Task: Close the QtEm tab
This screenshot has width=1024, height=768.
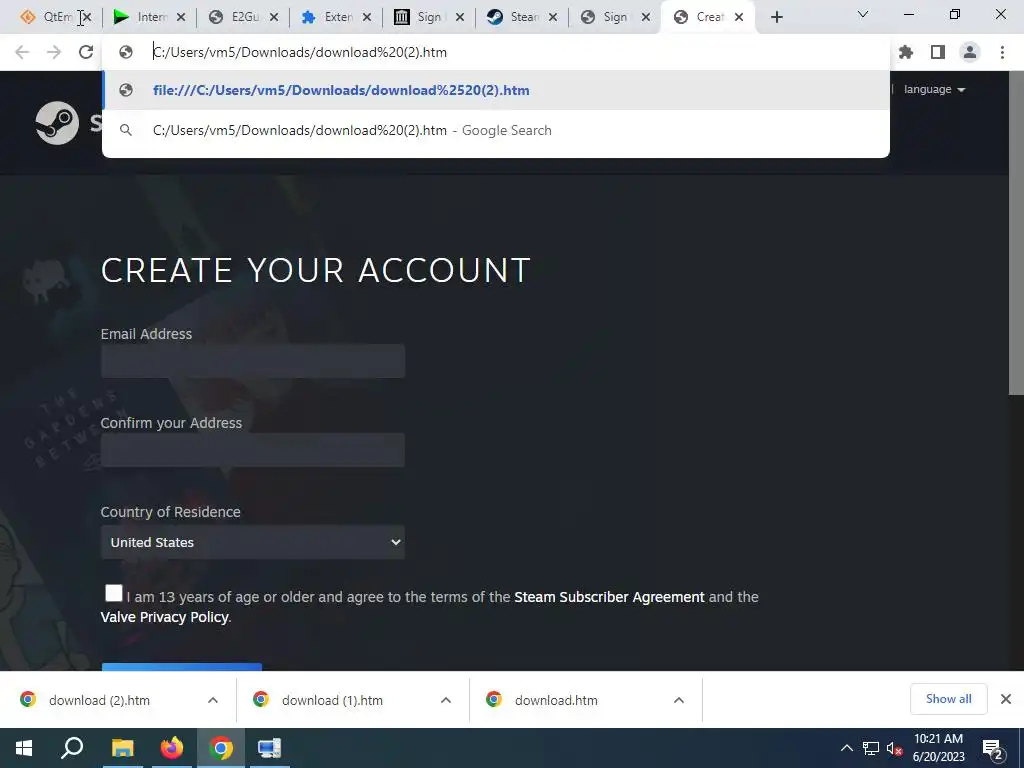Action: click(88, 18)
